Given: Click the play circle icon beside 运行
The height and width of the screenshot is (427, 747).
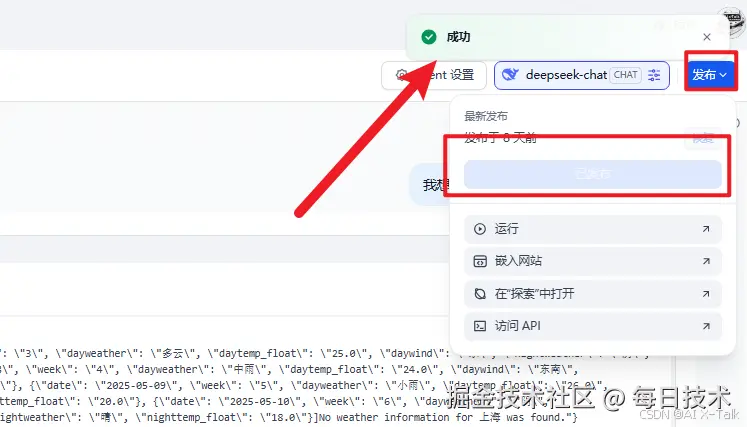Looking at the screenshot, I should (x=480, y=229).
